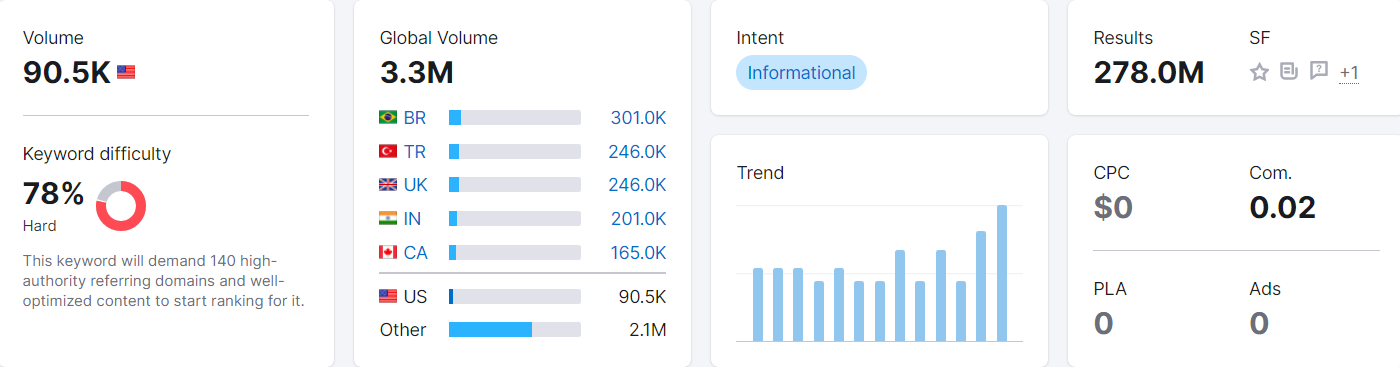Viewport: 1400px width, 367px height.
Task: Click the star SERP feature icon
Action: pos(1259,72)
